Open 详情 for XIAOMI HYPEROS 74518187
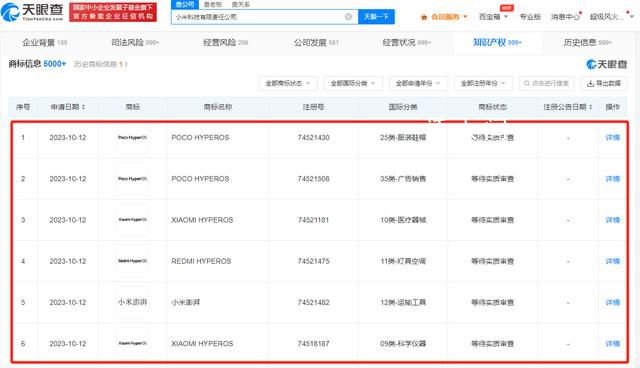Screen dimensions: 640x368 coord(612,344)
